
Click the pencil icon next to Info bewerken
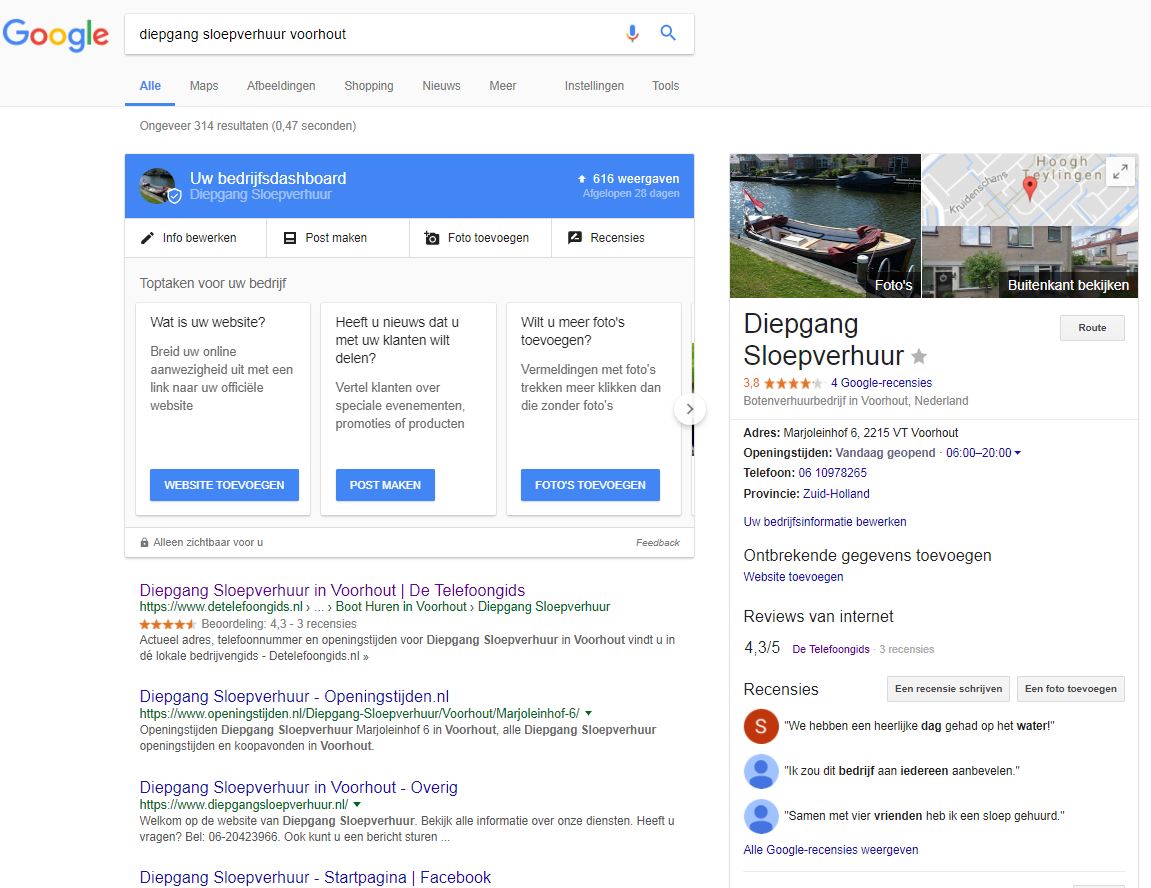click(x=148, y=238)
